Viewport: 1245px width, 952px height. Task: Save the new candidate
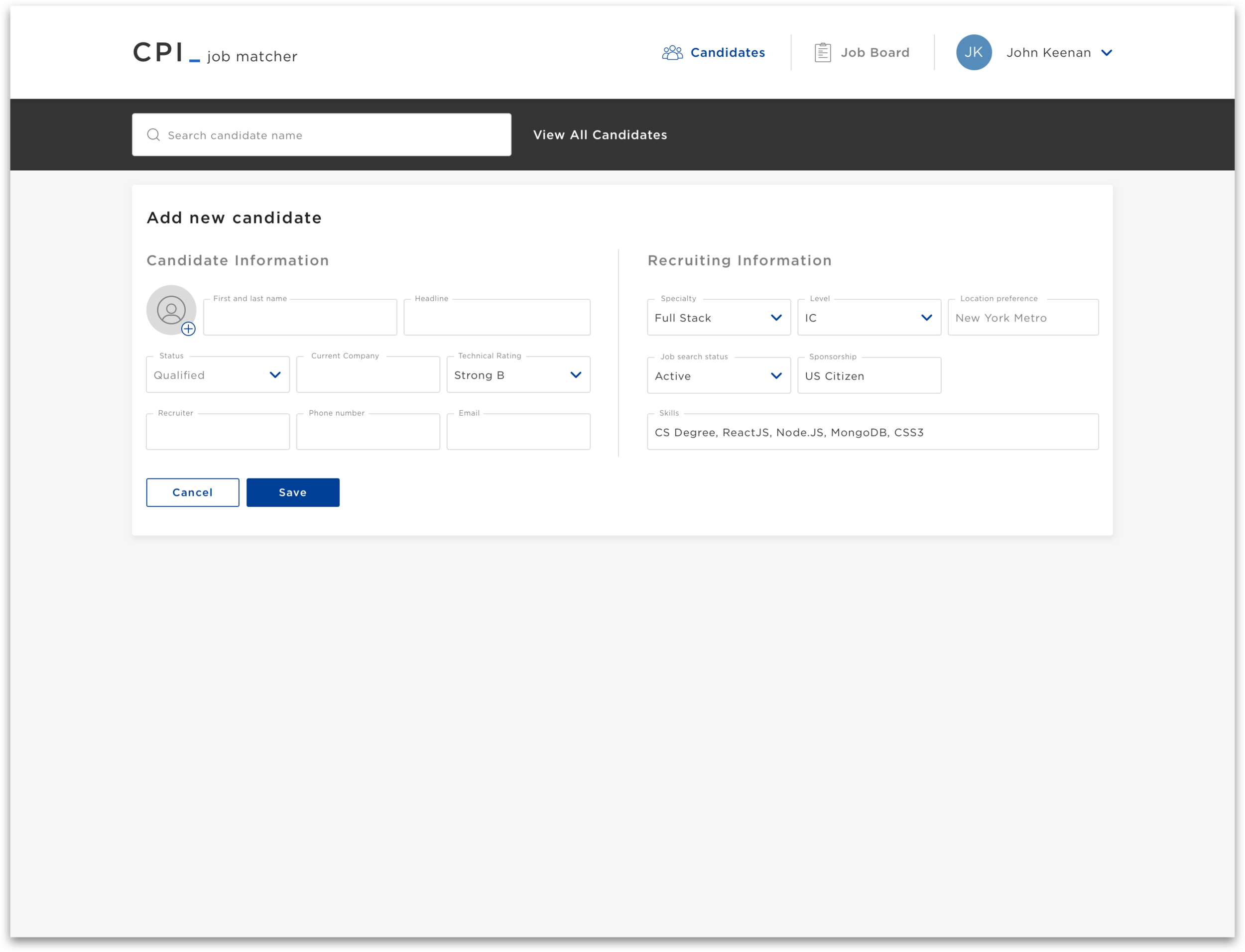(292, 492)
